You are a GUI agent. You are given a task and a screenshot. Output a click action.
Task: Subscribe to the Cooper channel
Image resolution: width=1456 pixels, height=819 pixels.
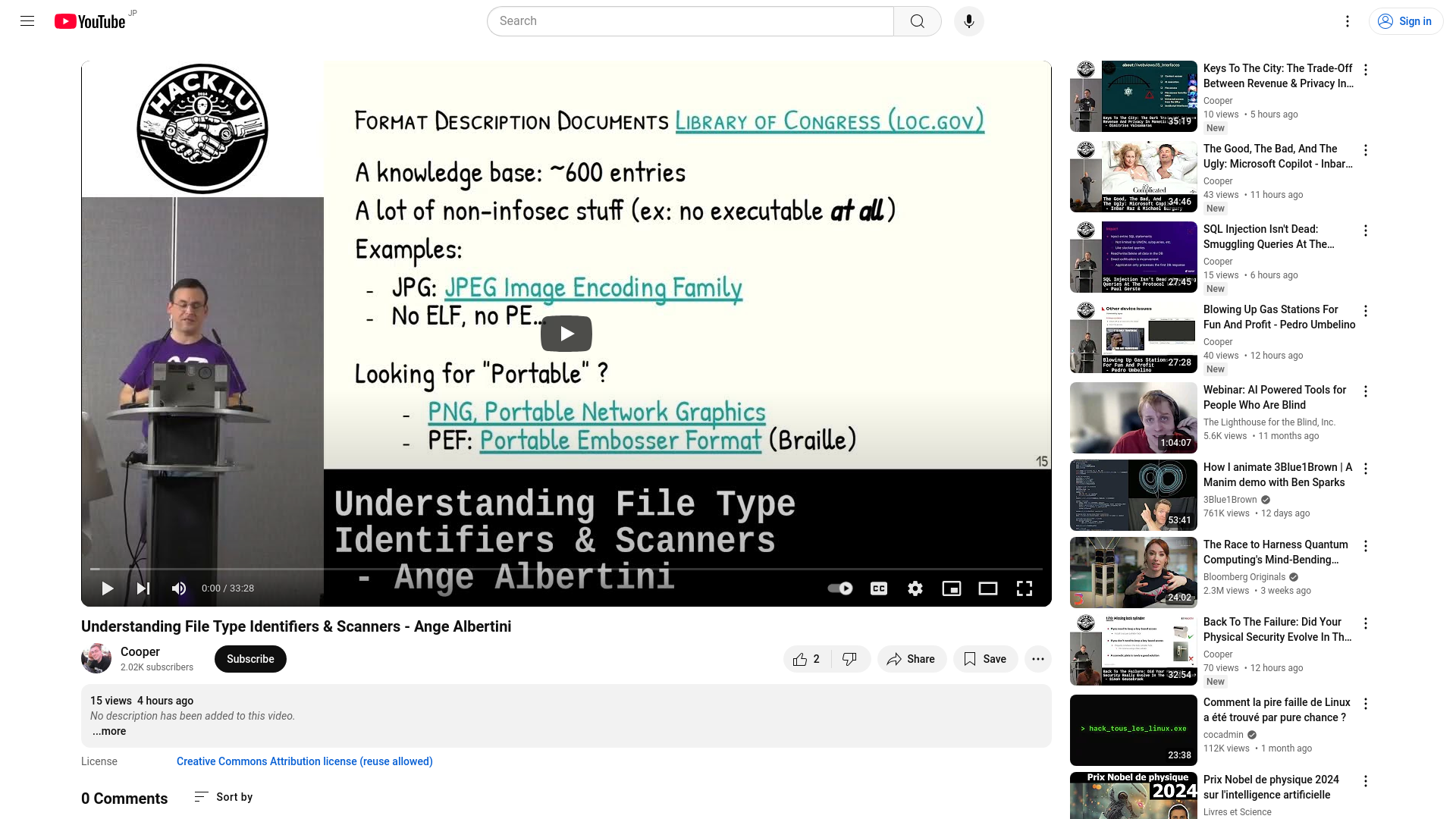pyautogui.click(x=250, y=659)
